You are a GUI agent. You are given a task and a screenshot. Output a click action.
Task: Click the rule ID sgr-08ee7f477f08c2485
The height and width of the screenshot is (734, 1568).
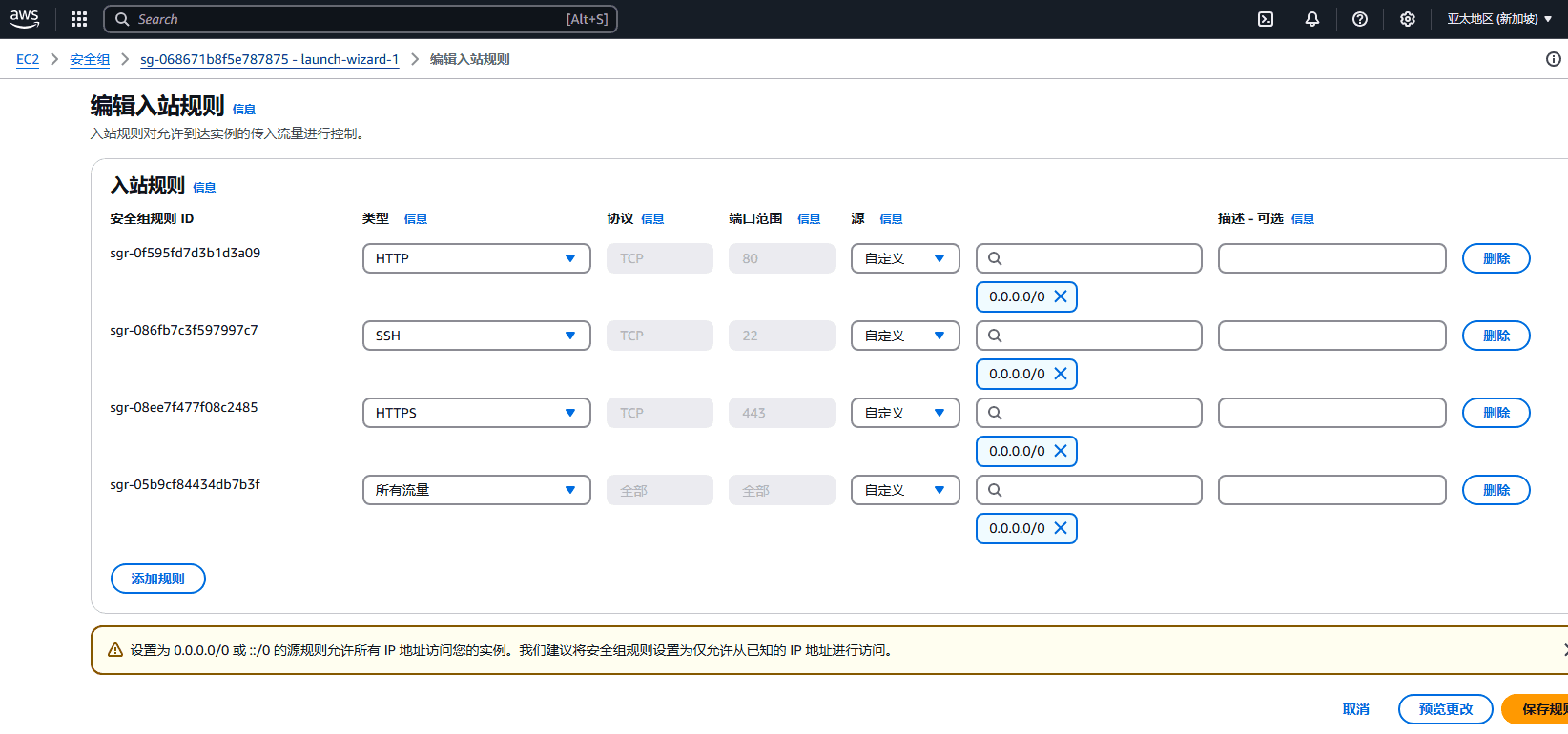pyautogui.click(x=184, y=407)
